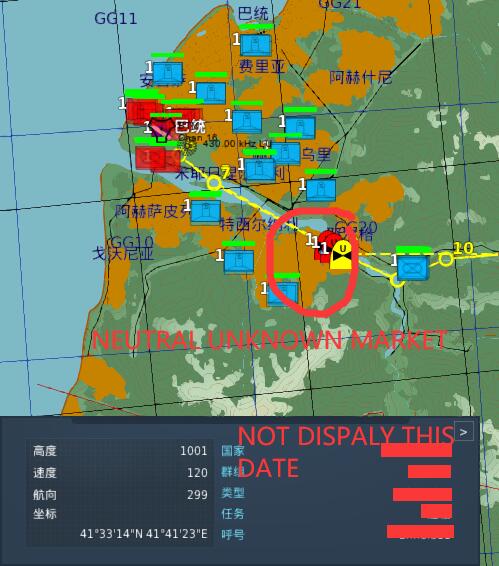The width and height of the screenshot is (499, 566).
Task: Click waypoint 10 circle on yellow route
Action: 446,259
